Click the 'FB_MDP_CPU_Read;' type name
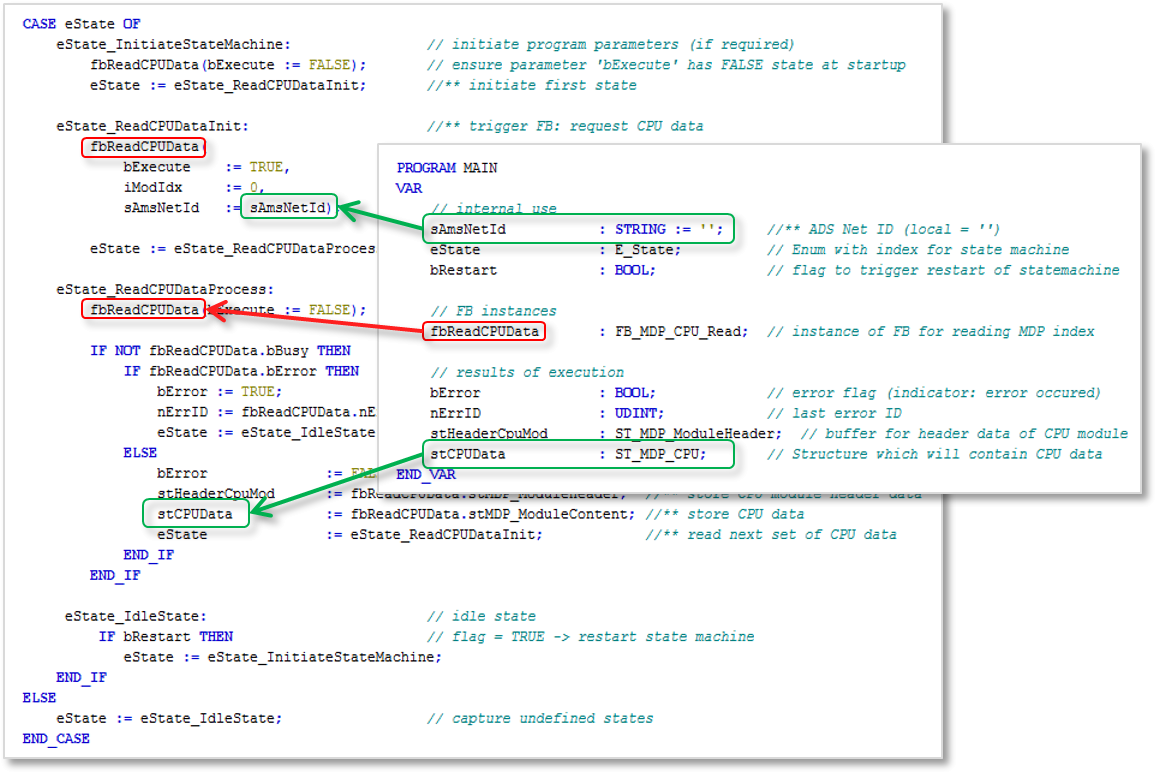This screenshot has height=774, width=1159. click(682, 331)
